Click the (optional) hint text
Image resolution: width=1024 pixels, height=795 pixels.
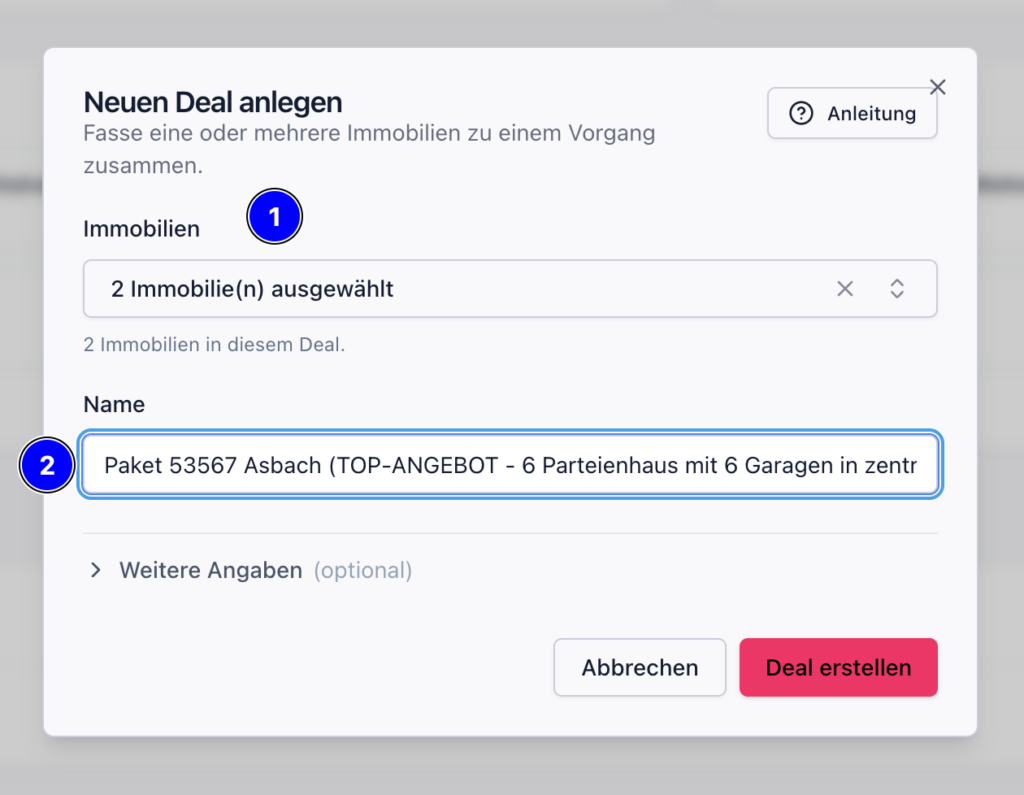click(x=363, y=570)
